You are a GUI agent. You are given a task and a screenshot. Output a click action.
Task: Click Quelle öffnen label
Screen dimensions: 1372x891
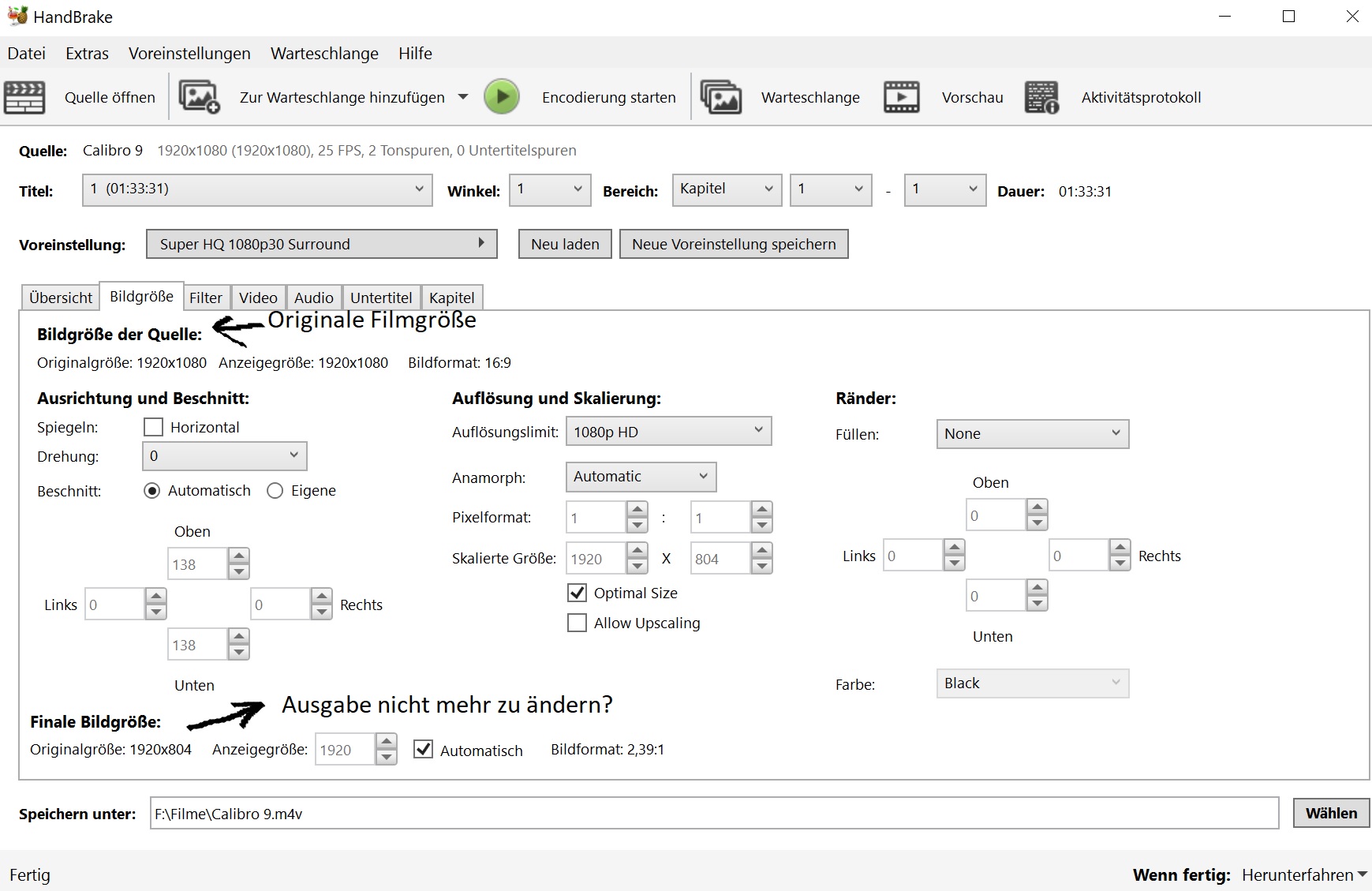coord(110,97)
